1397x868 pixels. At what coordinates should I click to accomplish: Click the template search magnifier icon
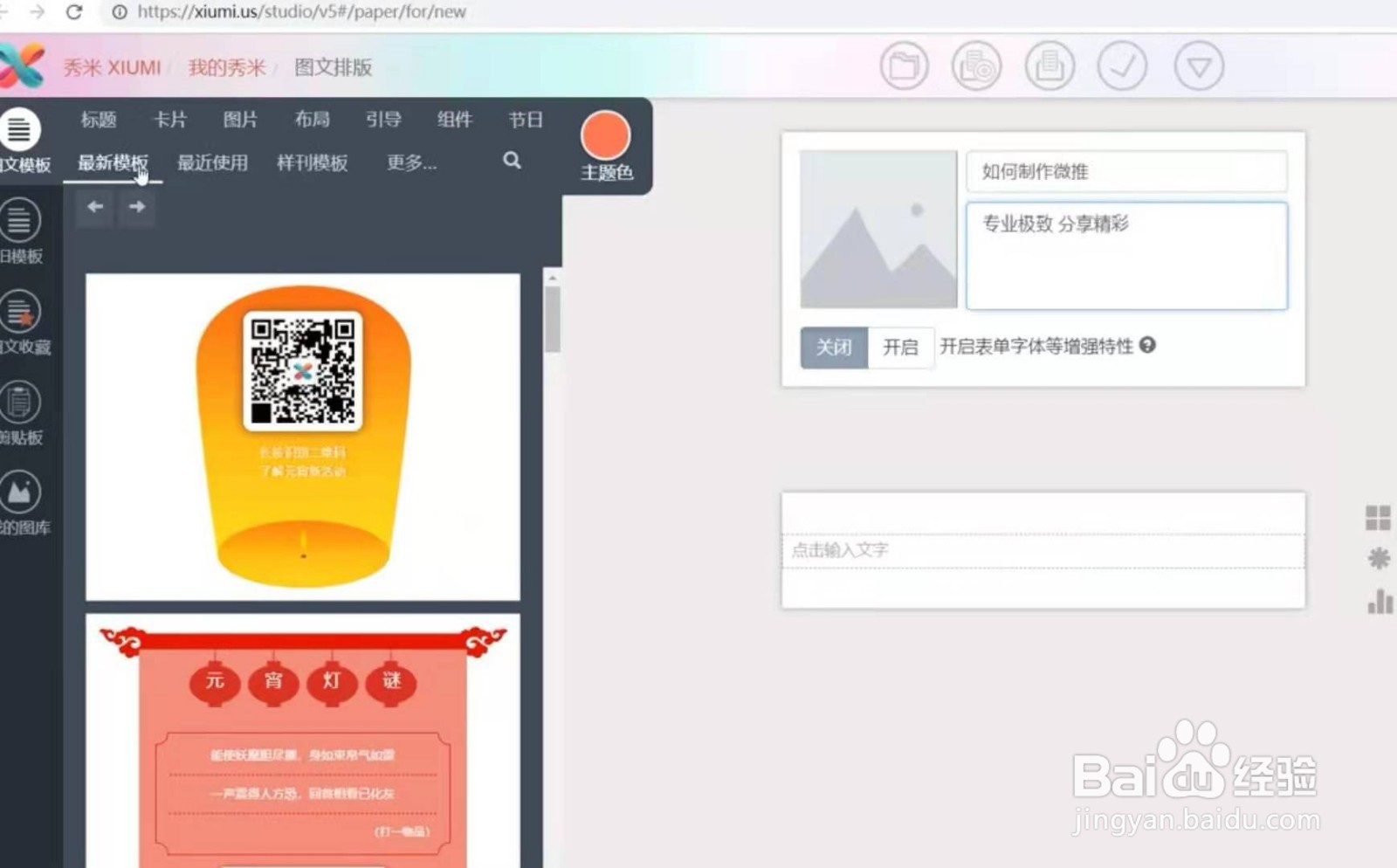513,161
